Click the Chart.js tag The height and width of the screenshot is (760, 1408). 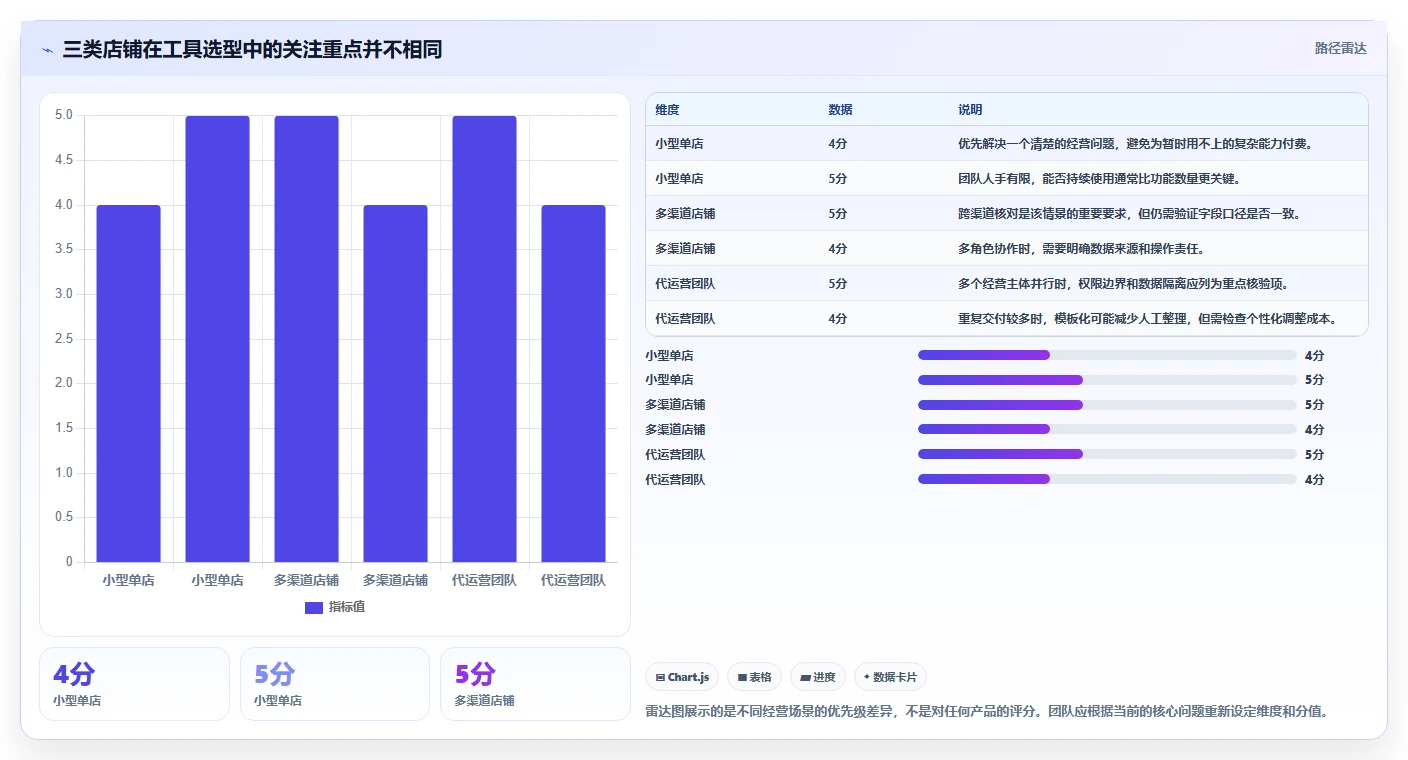[x=682, y=677]
